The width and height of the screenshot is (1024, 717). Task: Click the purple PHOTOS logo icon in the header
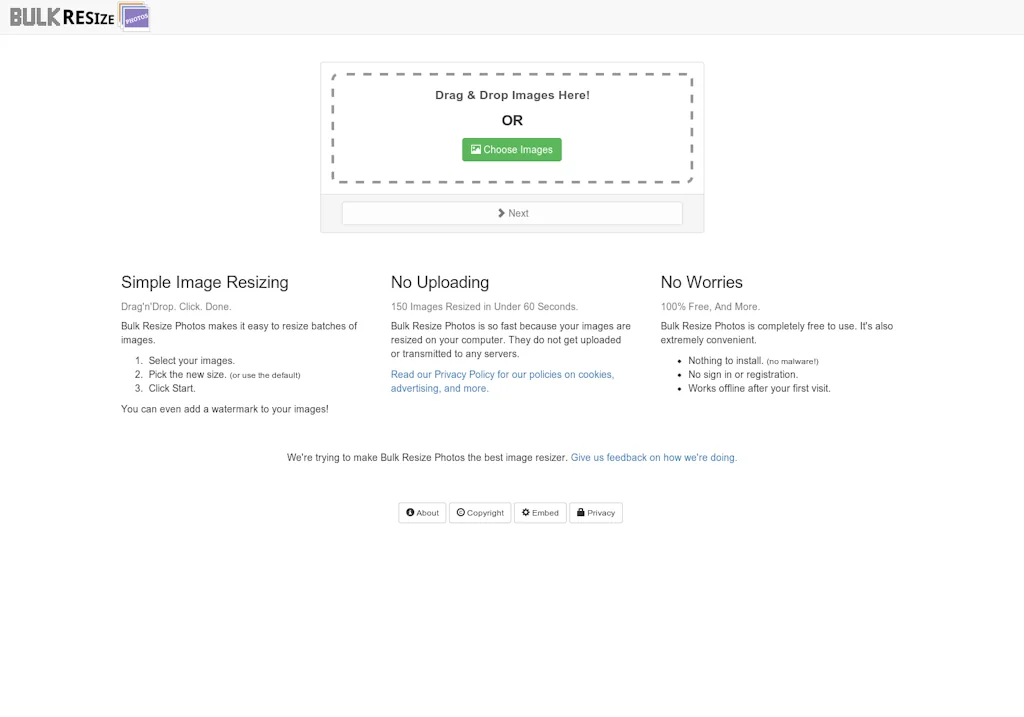pyautogui.click(x=134, y=16)
